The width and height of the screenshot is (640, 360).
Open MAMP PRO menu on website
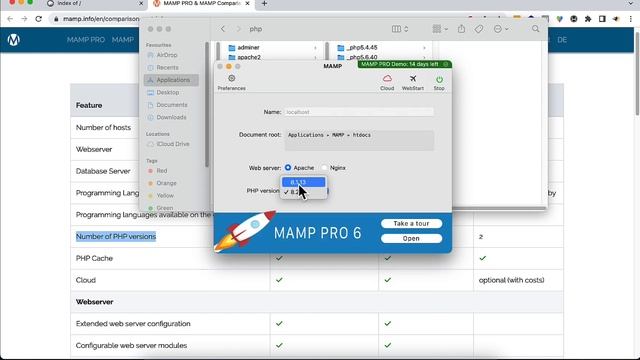(86, 40)
